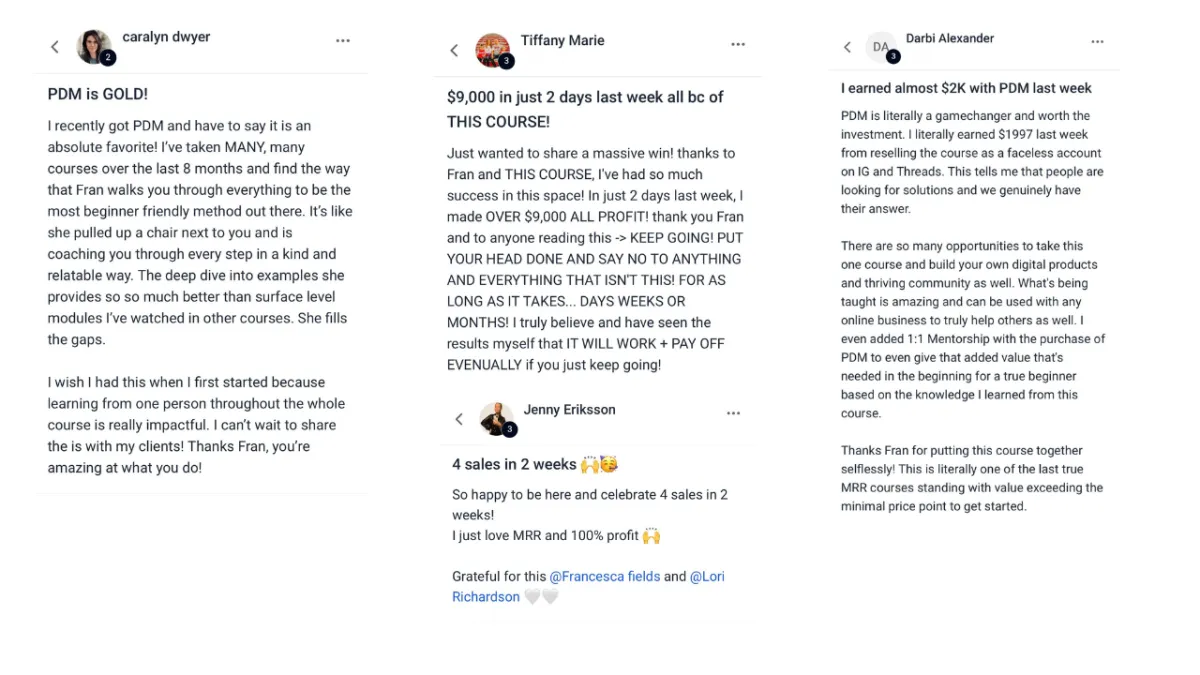
Task: Open Tiffany Marie's profile name
Action: click(x=562, y=40)
